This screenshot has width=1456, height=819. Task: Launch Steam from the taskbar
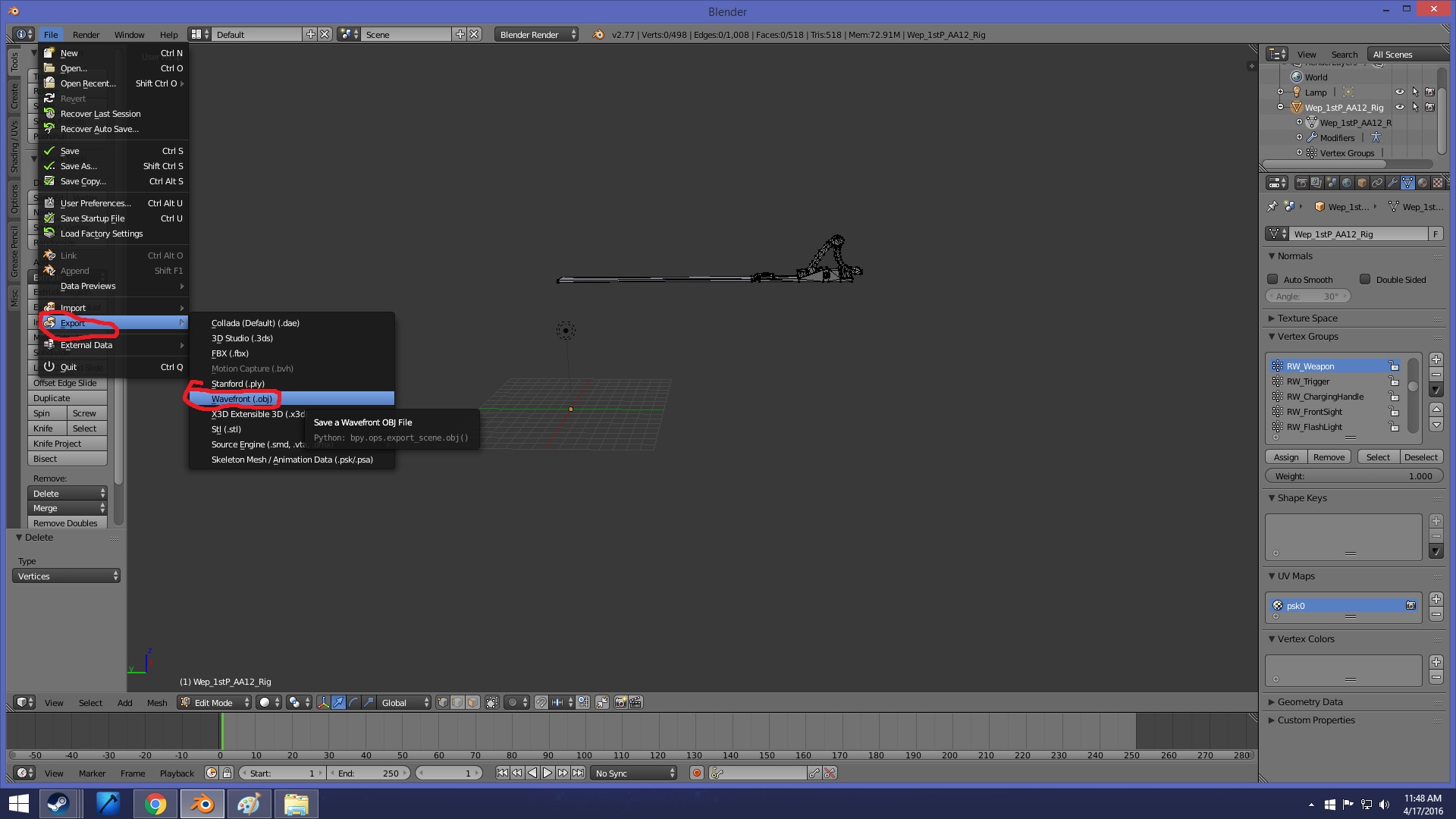point(58,804)
